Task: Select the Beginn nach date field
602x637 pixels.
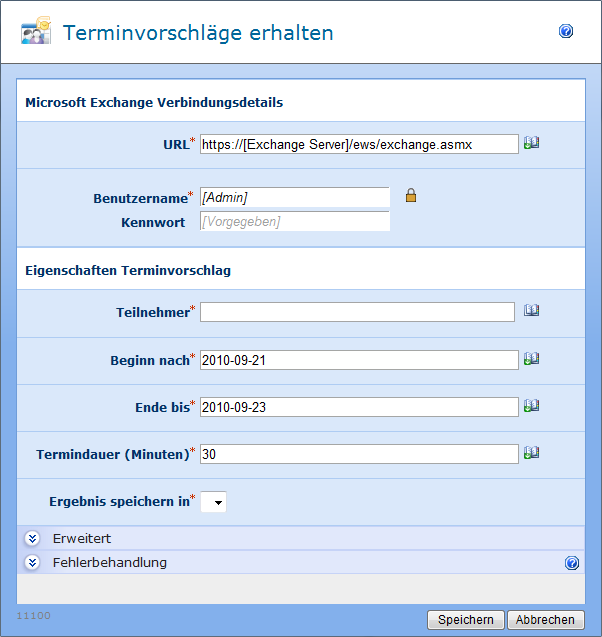Action: pyautogui.click(x=358, y=360)
